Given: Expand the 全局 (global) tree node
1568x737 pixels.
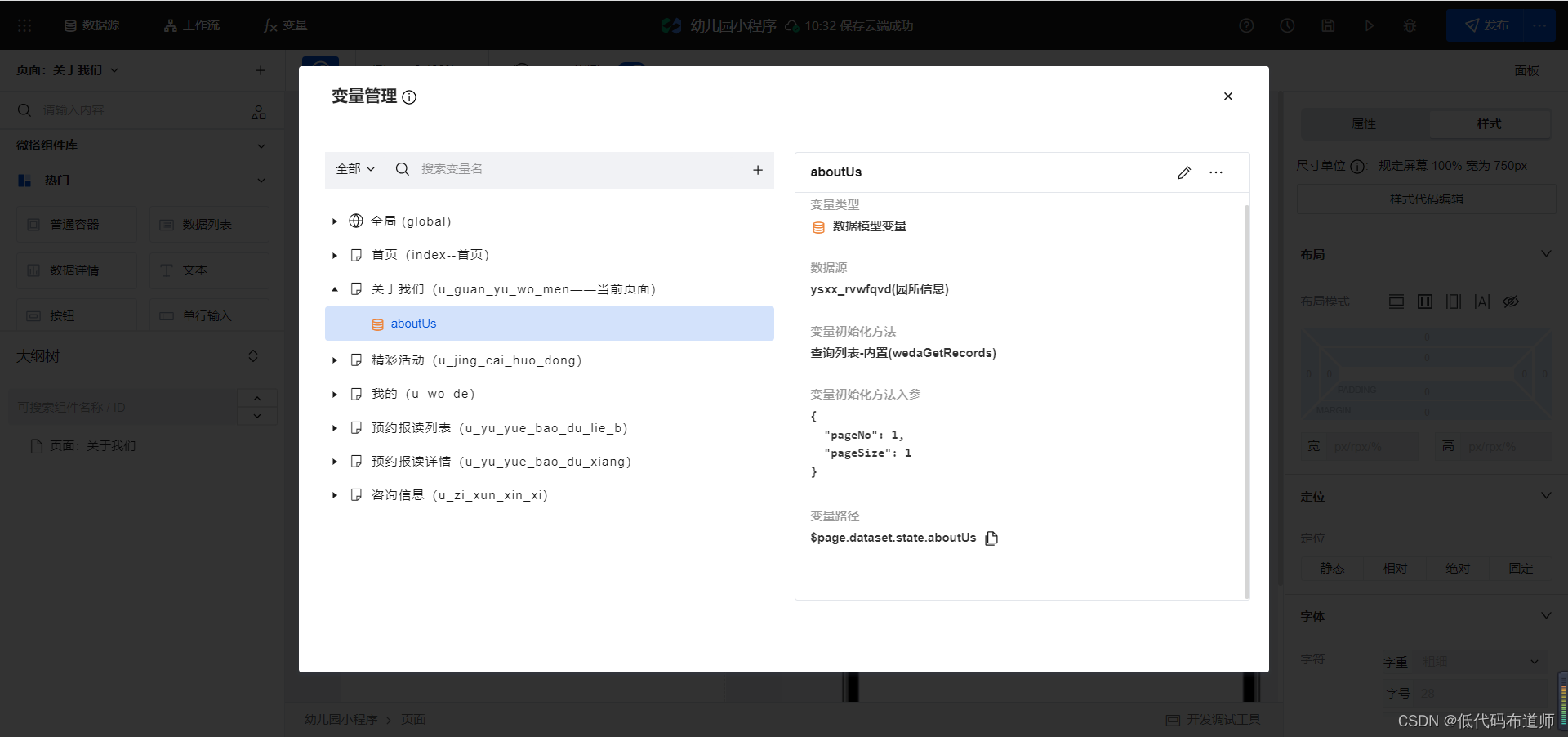Looking at the screenshot, I should pyautogui.click(x=335, y=221).
